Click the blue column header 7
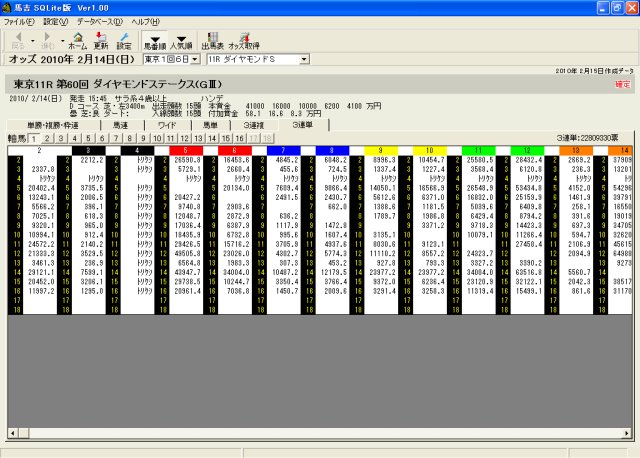 click(x=283, y=151)
